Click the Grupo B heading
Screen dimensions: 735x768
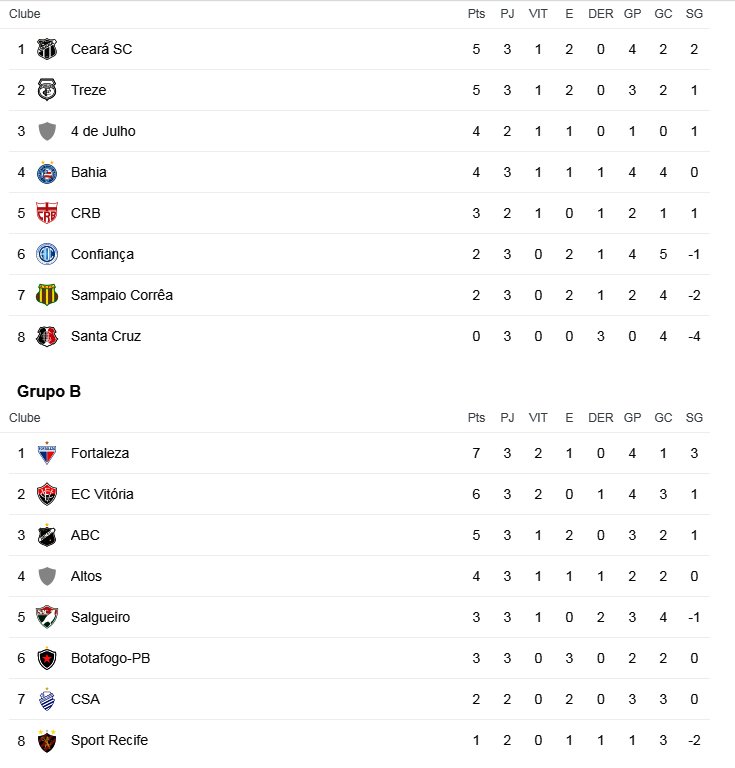click(x=49, y=391)
